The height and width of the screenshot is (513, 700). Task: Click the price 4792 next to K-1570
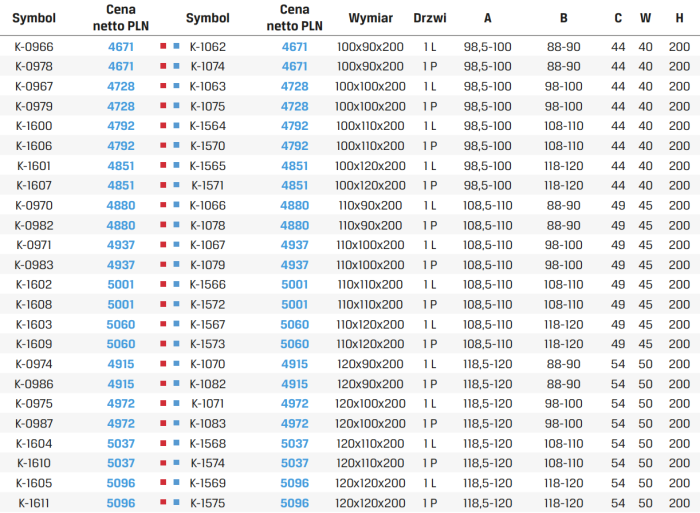click(294, 146)
